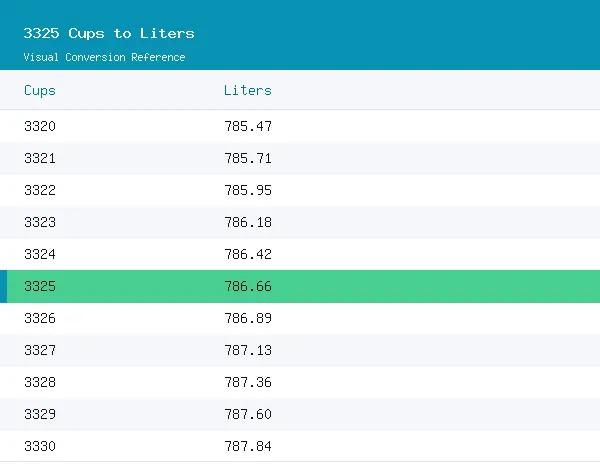Select the 785.95 liters value
Screen dimensions: 600x466
tap(248, 190)
